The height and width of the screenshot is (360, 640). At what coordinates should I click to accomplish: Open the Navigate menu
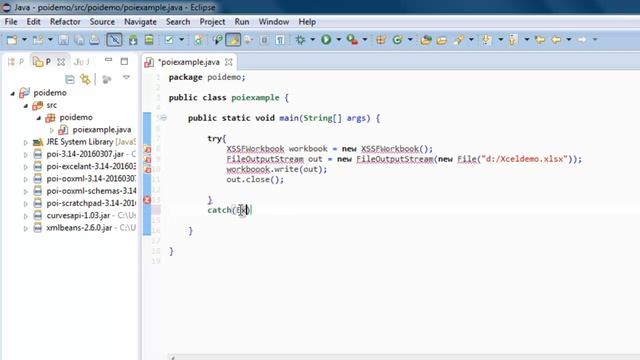click(x=140, y=22)
